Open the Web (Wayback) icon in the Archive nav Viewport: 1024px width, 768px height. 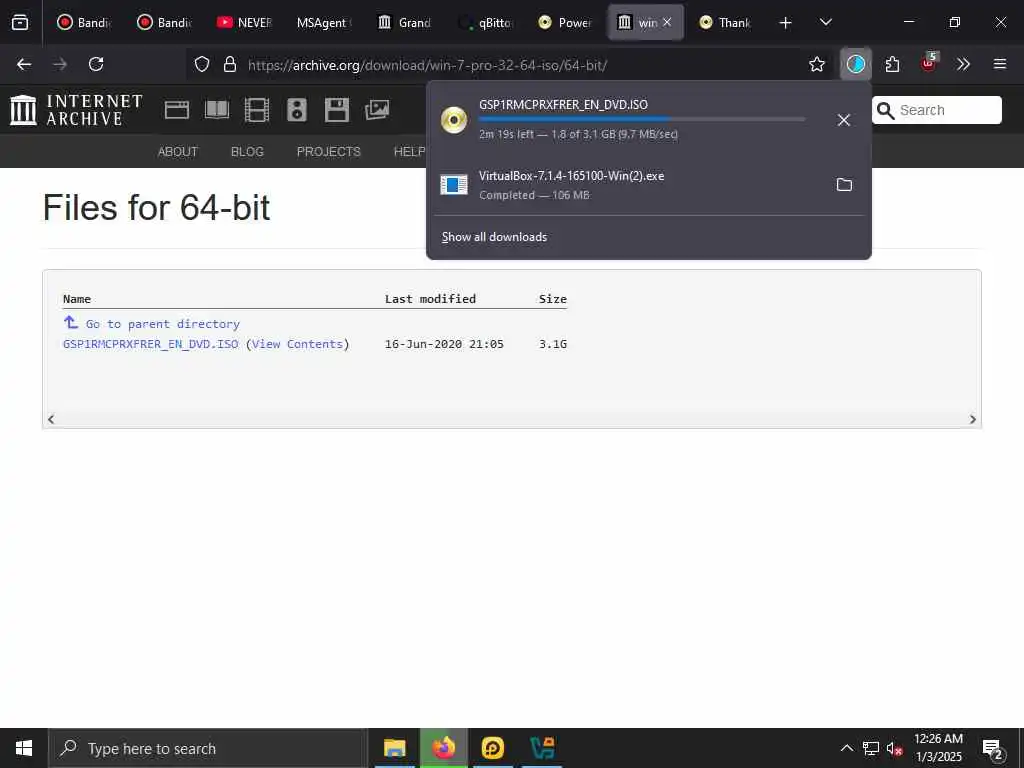point(176,110)
